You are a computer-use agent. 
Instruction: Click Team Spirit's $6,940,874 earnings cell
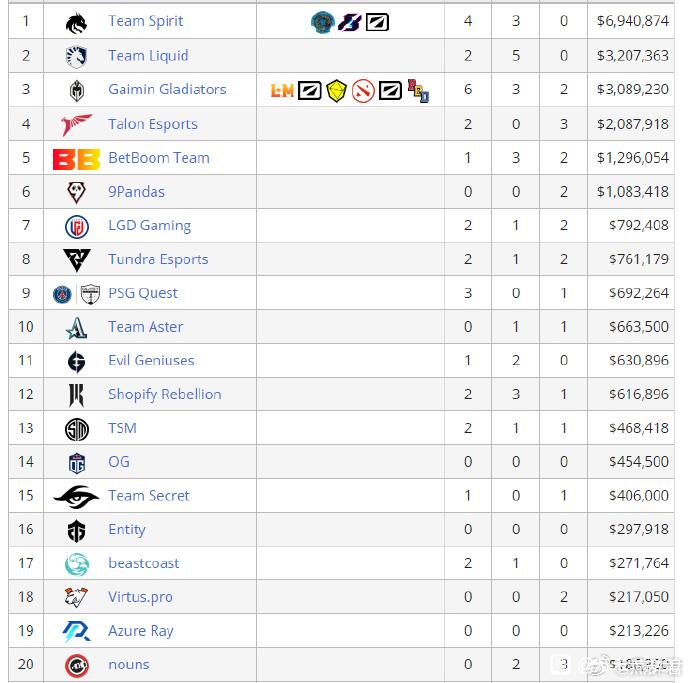pyautogui.click(x=631, y=21)
